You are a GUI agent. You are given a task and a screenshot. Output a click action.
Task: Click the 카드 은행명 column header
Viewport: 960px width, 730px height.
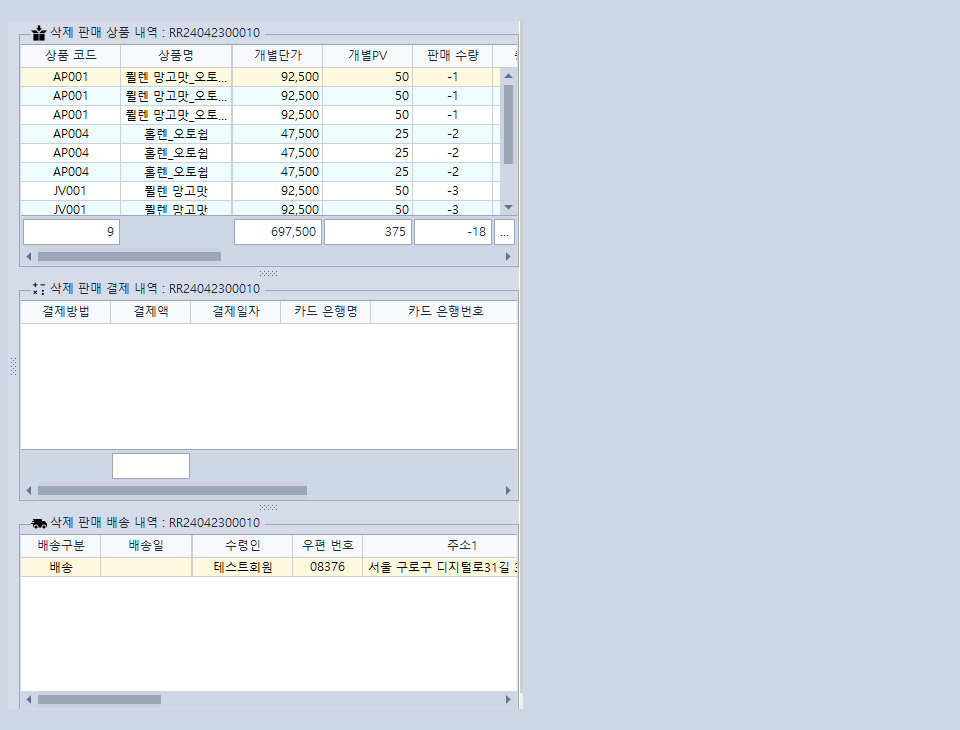click(325, 311)
